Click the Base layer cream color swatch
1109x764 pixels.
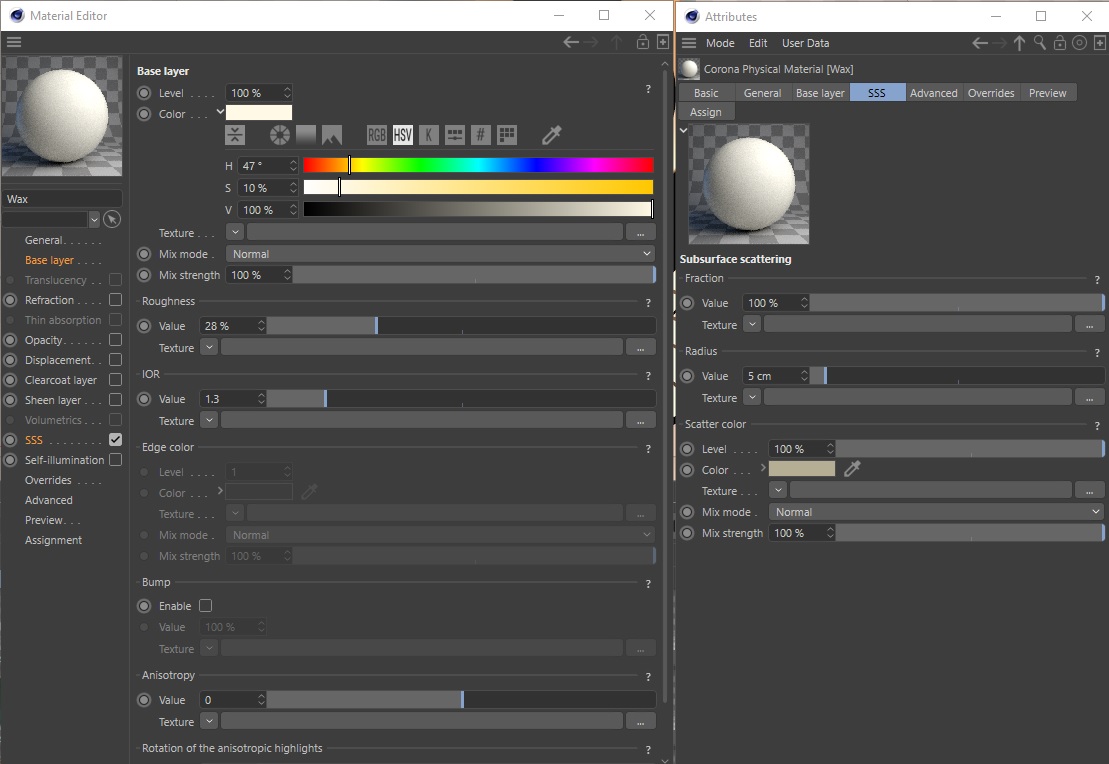[x=259, y=112]
